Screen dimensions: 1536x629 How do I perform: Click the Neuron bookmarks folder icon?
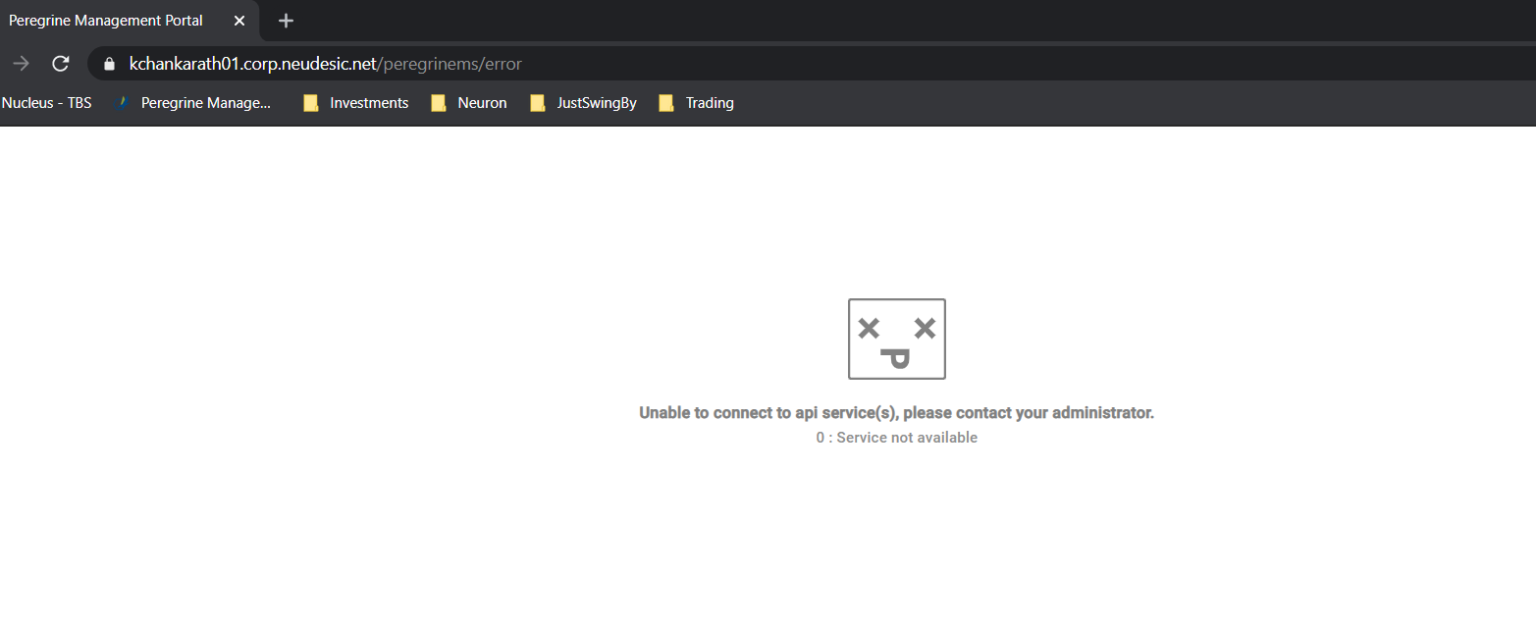pyautogui.click(x=438, y=102)
